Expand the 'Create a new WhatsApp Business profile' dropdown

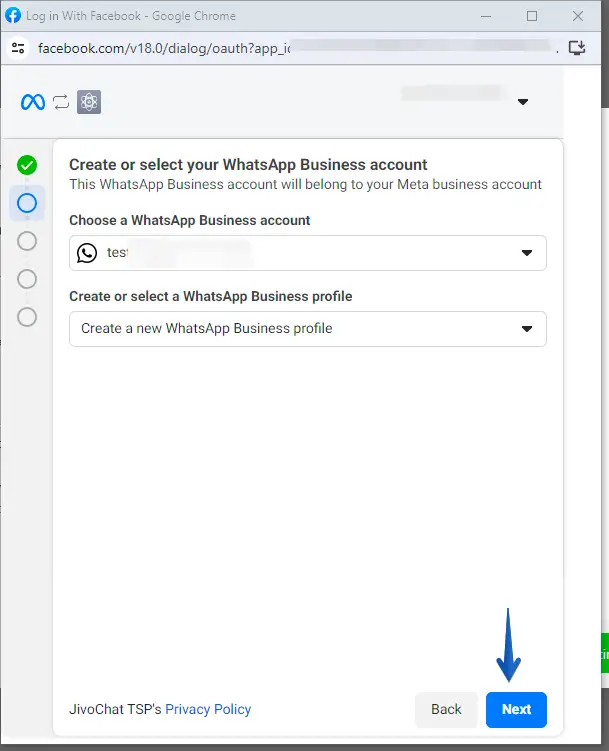pyautogui.click(x=307, y=329)
